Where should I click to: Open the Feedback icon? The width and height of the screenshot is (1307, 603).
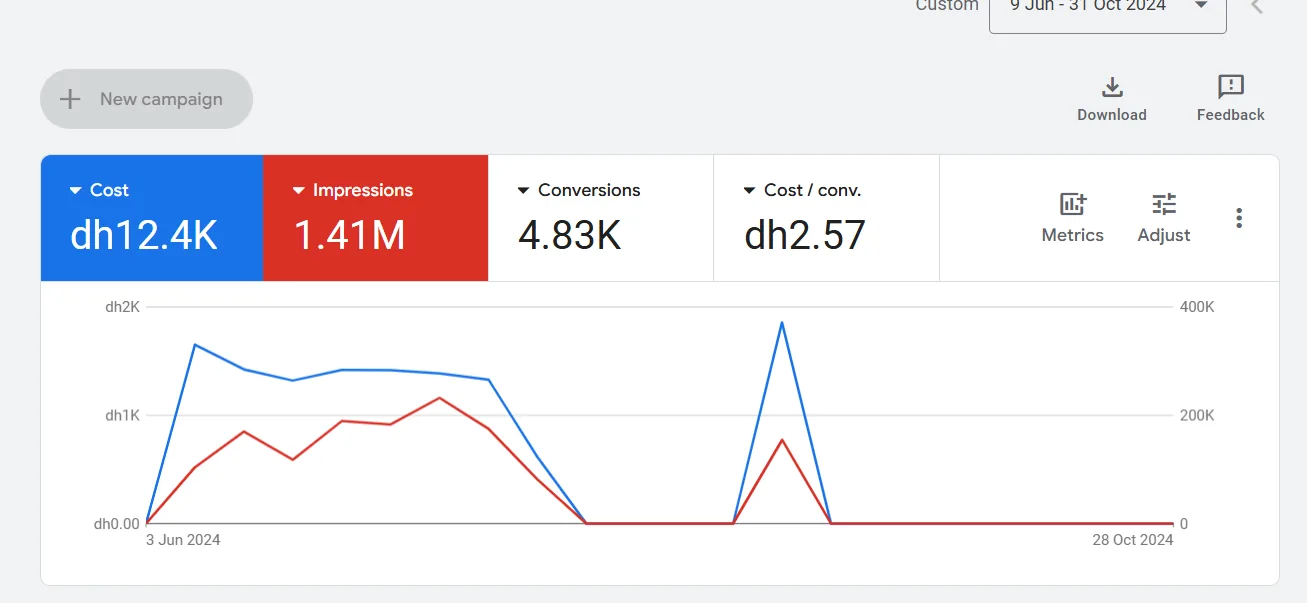click(x=1231, y=86)
